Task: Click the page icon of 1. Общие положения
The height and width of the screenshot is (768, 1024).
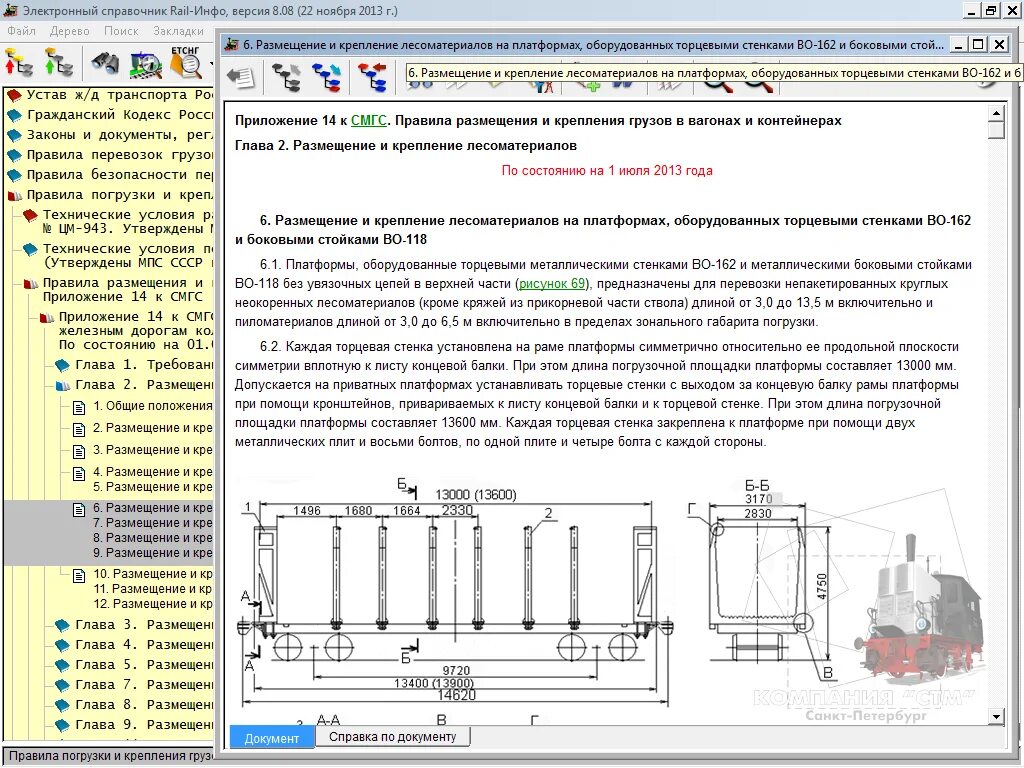Action: [79, 408]
